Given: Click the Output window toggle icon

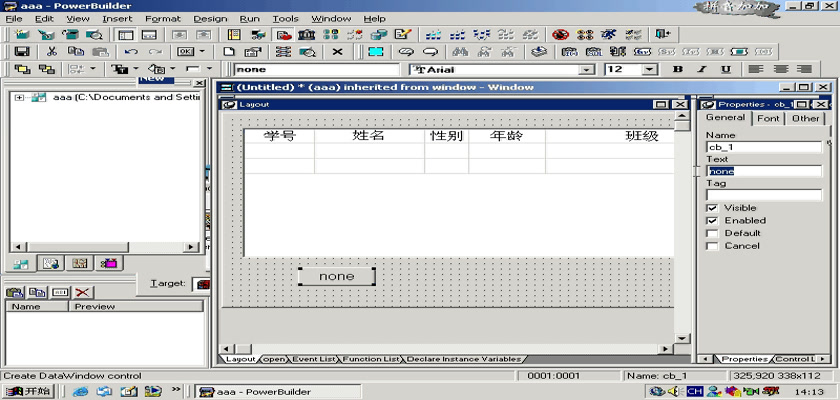Looking at the screenshot, I should (149, 35).
